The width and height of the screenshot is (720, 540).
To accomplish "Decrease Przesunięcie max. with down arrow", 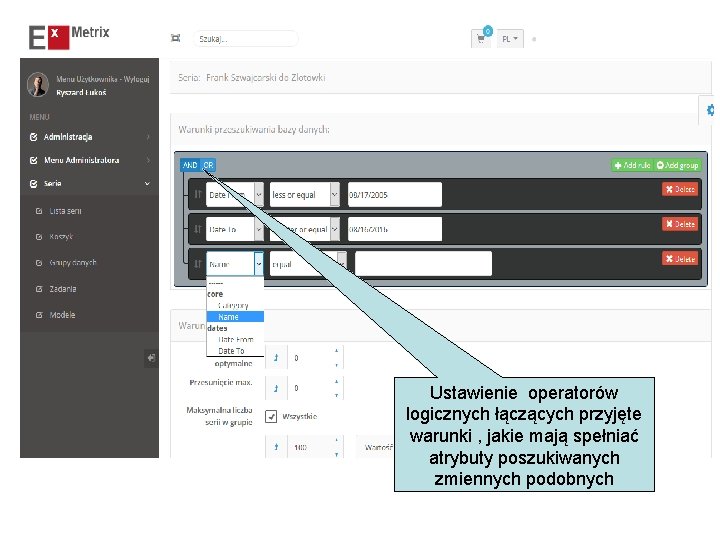I will coord(337,395).
